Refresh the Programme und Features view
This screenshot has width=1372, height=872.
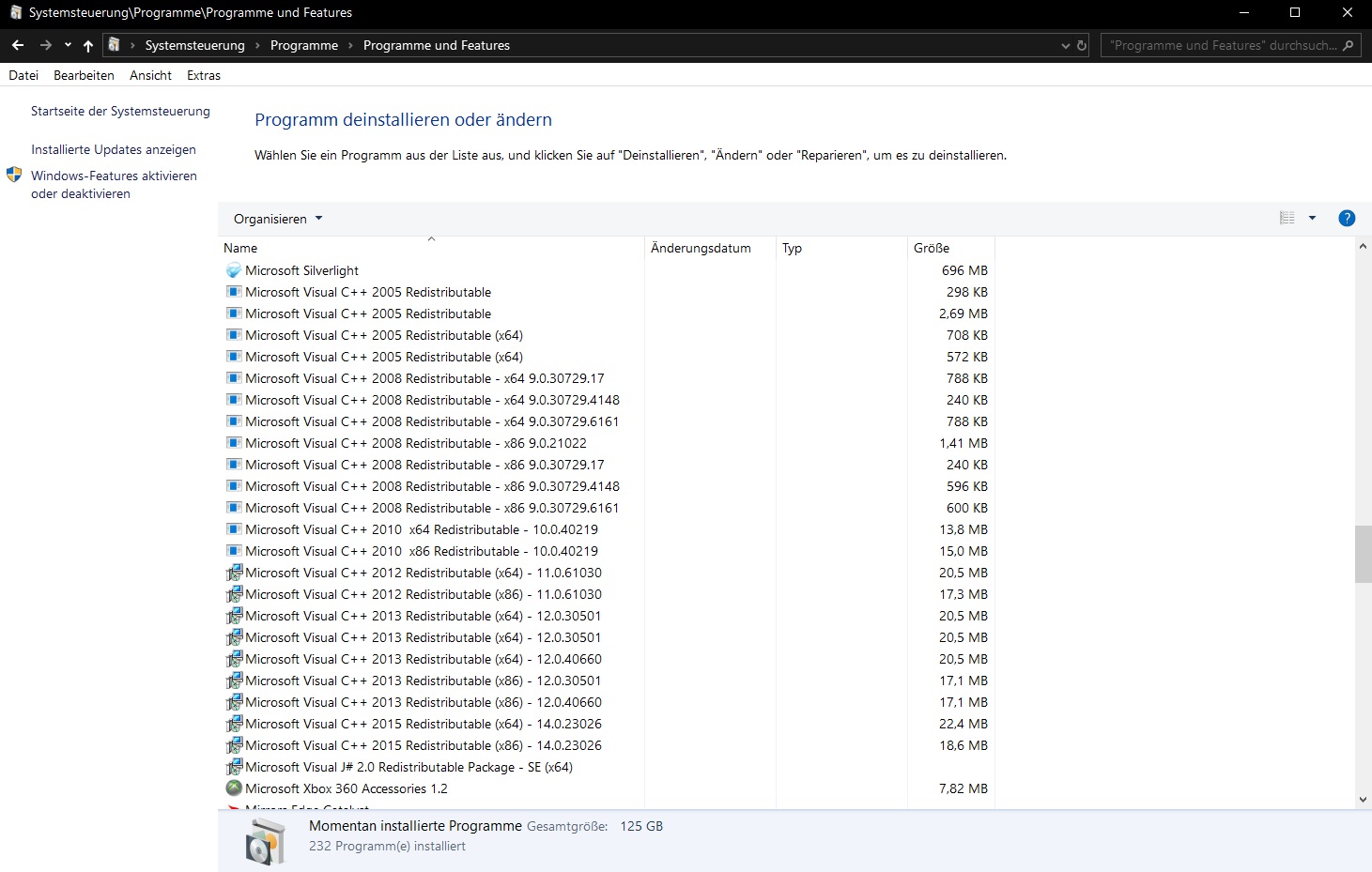[x=1082, y=45]
